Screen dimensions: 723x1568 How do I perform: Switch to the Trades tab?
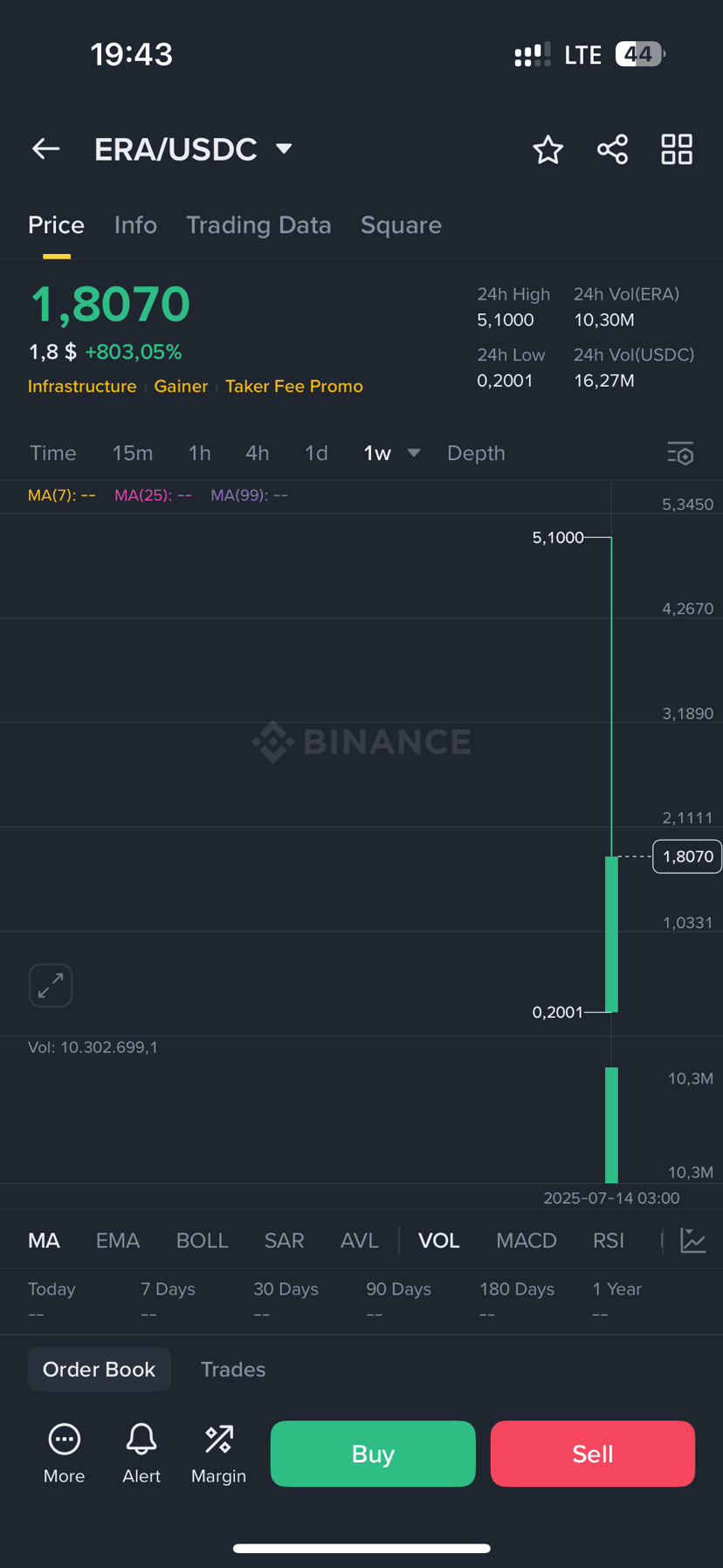pos(233,1369)
